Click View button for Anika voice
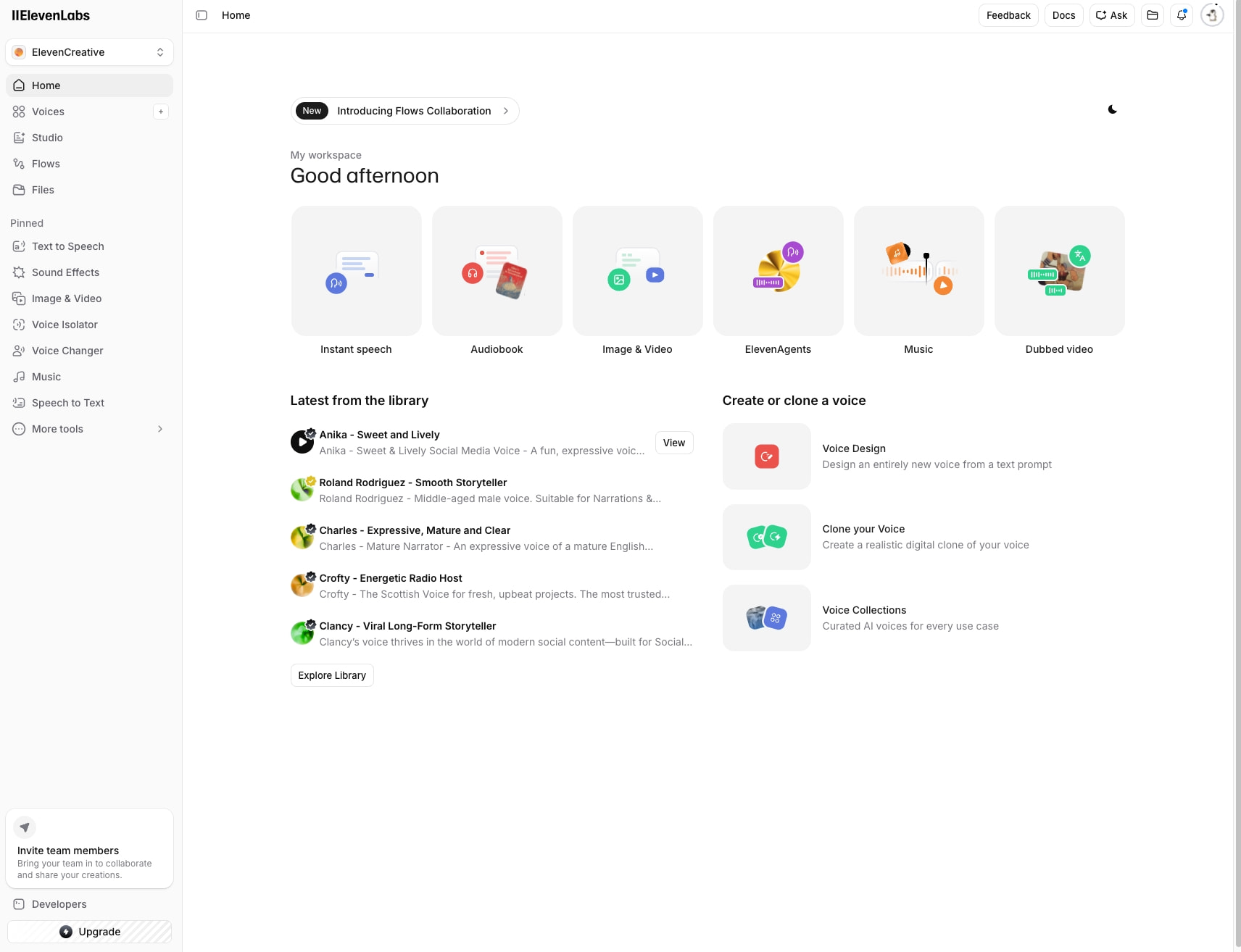 click(674, 443)
